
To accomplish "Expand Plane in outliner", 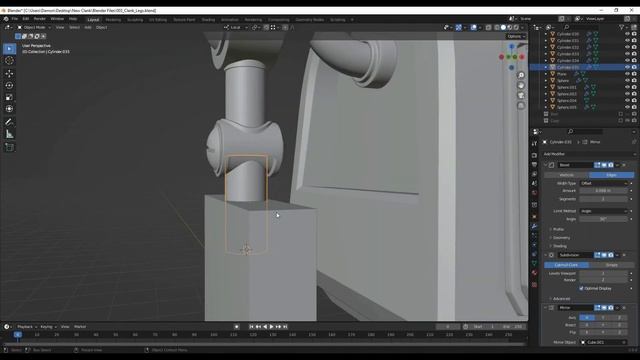I will pyautogui.click(x=546, y=74).
